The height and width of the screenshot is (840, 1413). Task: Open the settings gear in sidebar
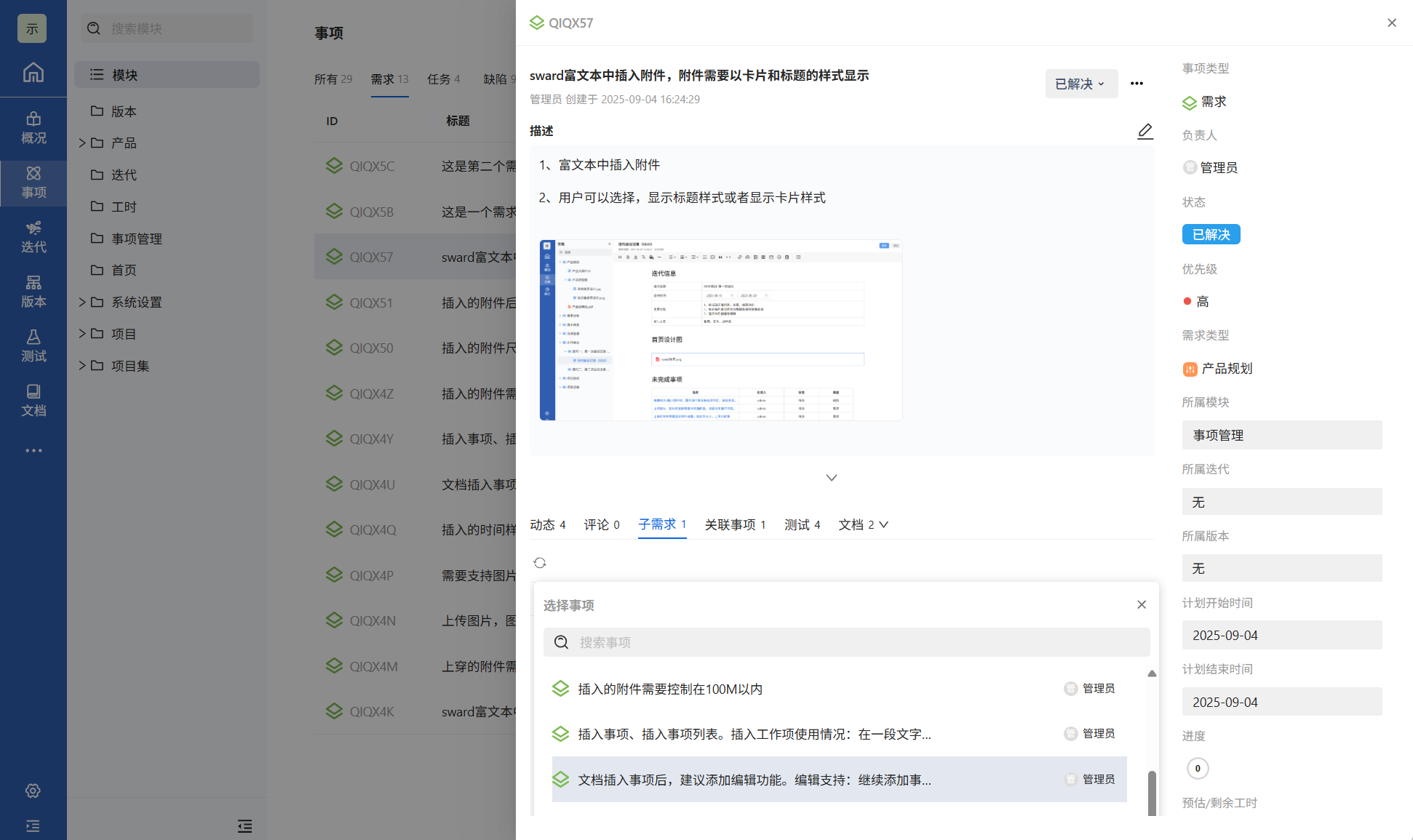tap(33, 791)
